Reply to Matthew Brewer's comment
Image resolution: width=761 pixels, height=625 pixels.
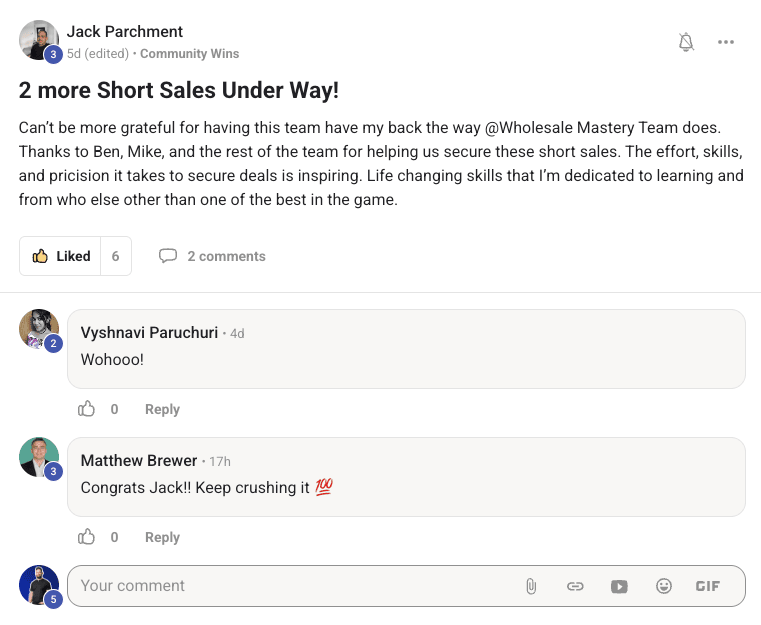(x=162, y=537)
